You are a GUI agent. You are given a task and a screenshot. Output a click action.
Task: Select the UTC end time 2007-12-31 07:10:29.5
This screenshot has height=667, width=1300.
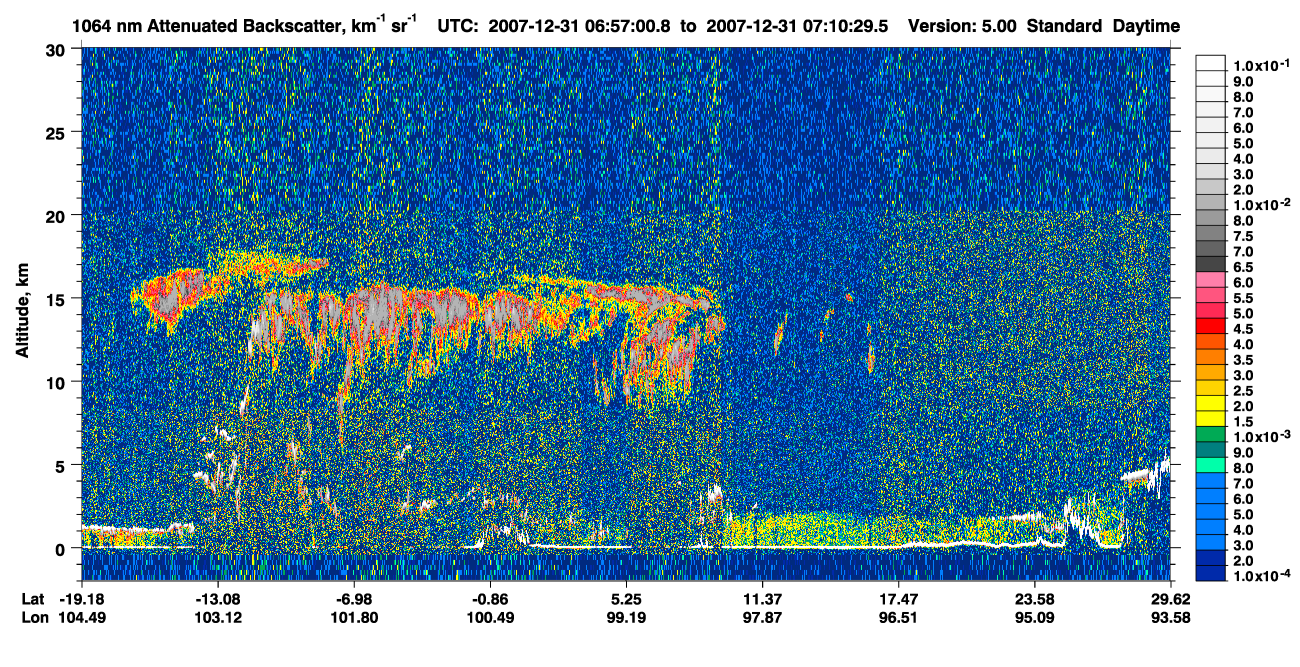(x=798, y=26)
